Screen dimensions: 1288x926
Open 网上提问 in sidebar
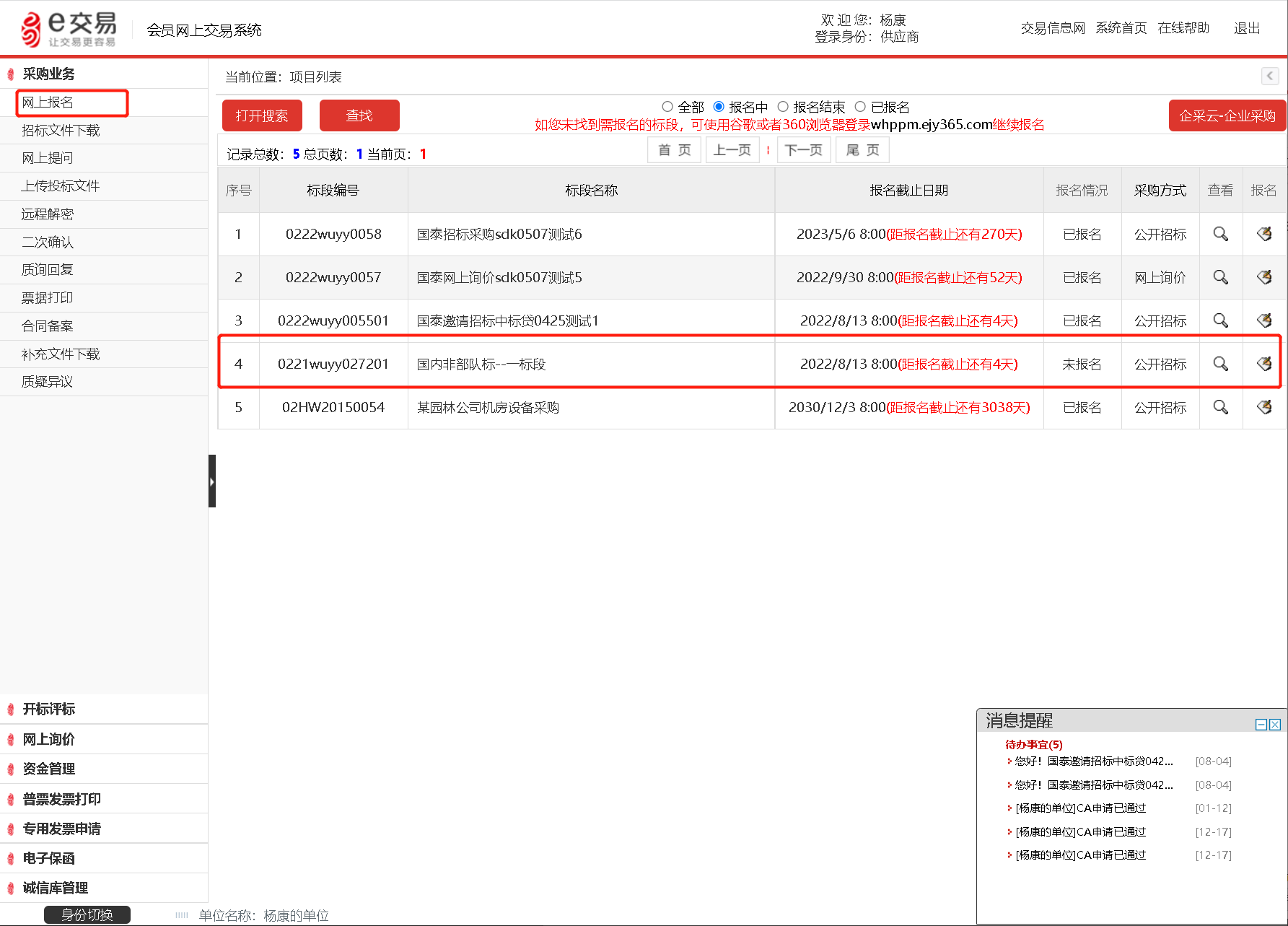point(48,158)
